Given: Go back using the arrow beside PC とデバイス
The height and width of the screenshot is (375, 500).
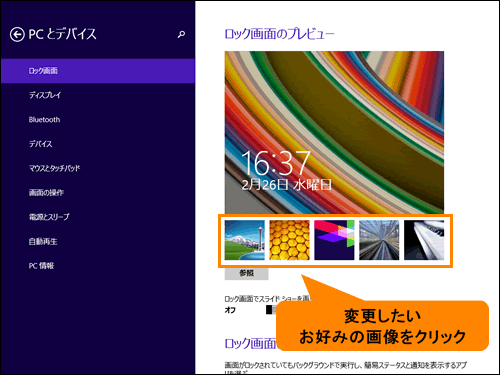Looking at the screenshot, I should tap(17, 34).
